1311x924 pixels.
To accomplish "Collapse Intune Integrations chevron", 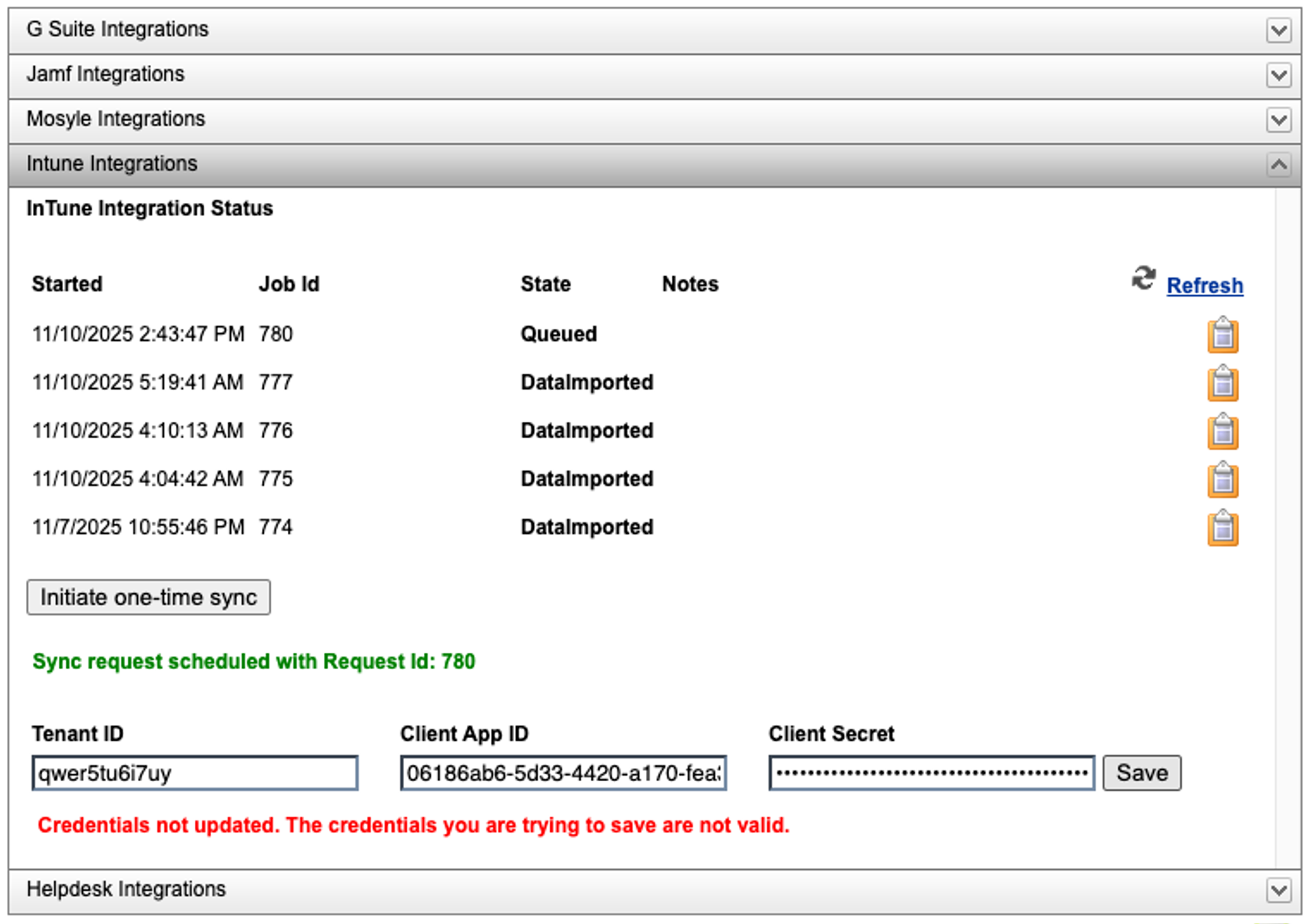I will tap(1278, 165).
